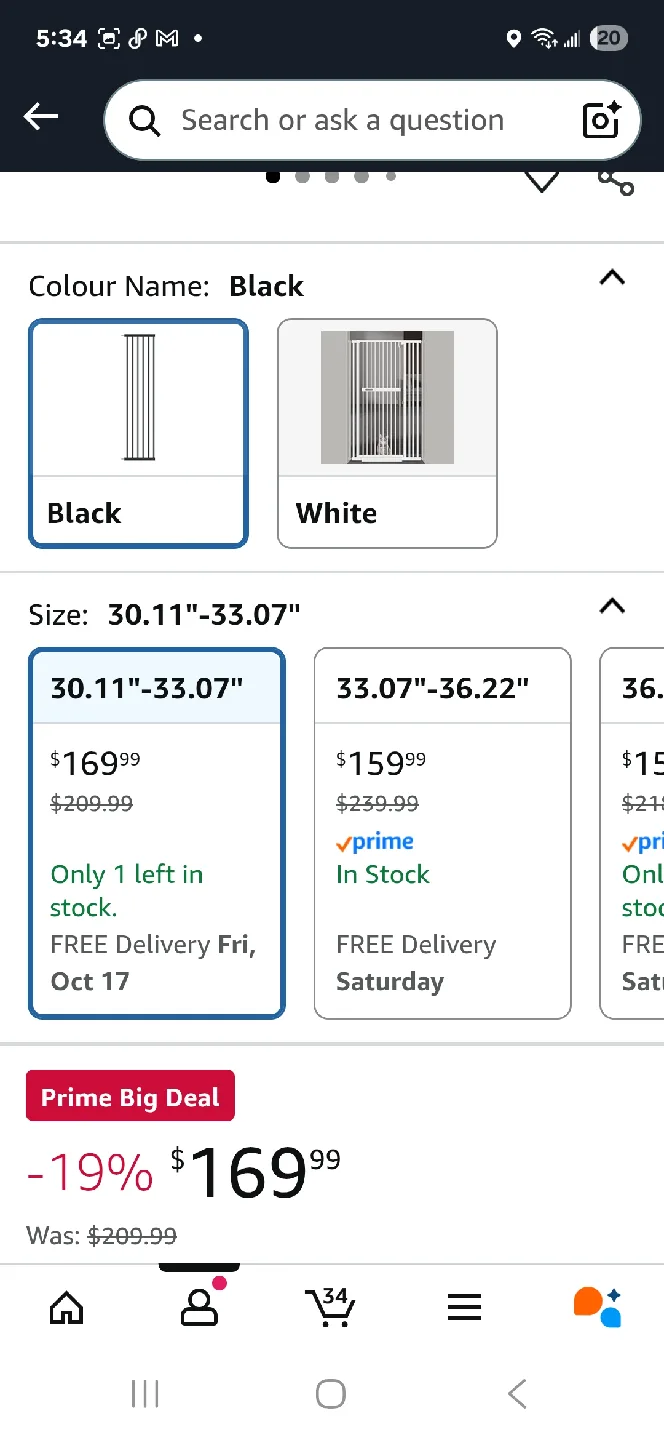Tap the back arrow to return
This screenshot has width=664, height=1440.
41,116
